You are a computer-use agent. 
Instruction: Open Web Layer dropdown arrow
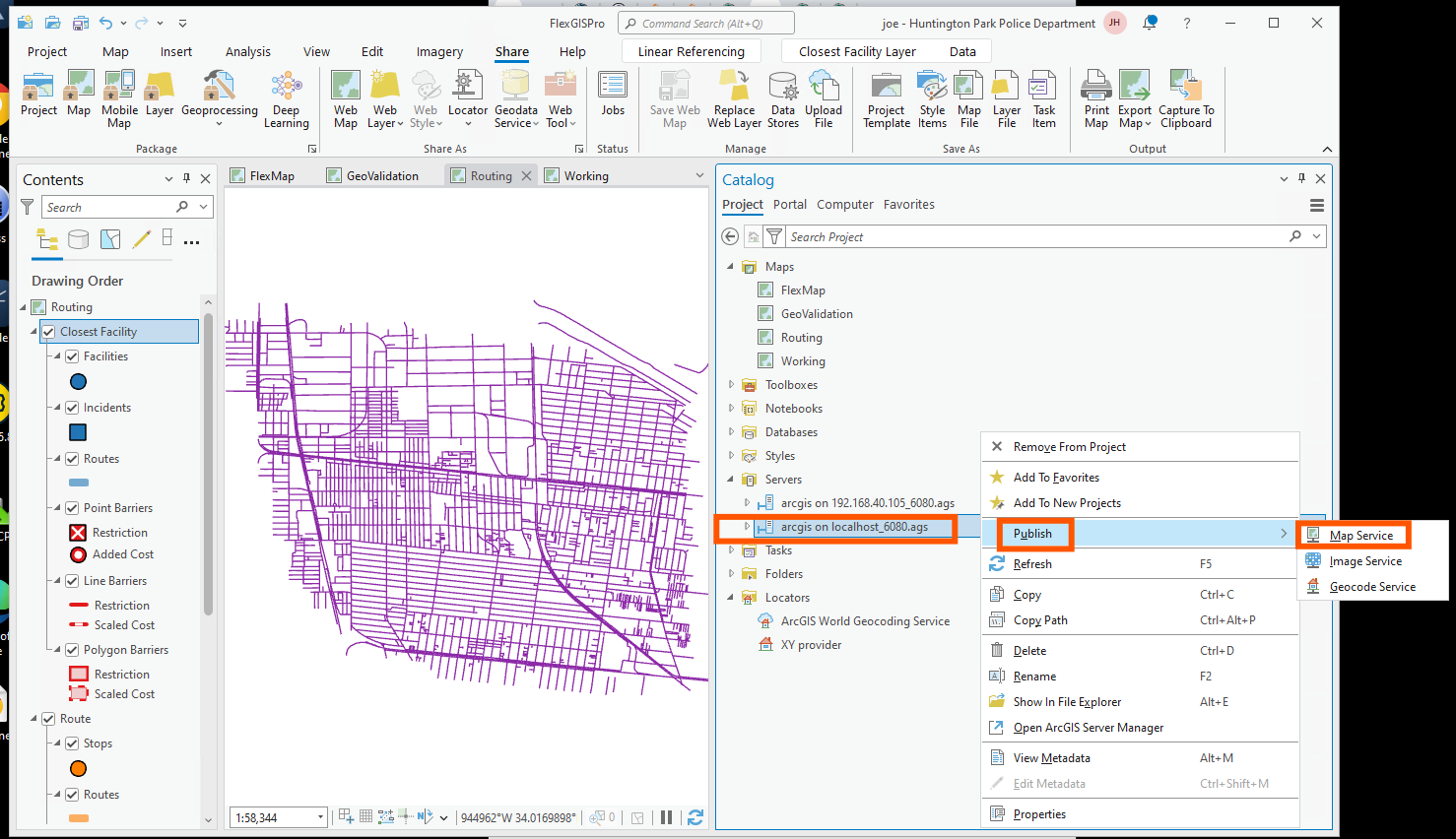coord(400,124)
